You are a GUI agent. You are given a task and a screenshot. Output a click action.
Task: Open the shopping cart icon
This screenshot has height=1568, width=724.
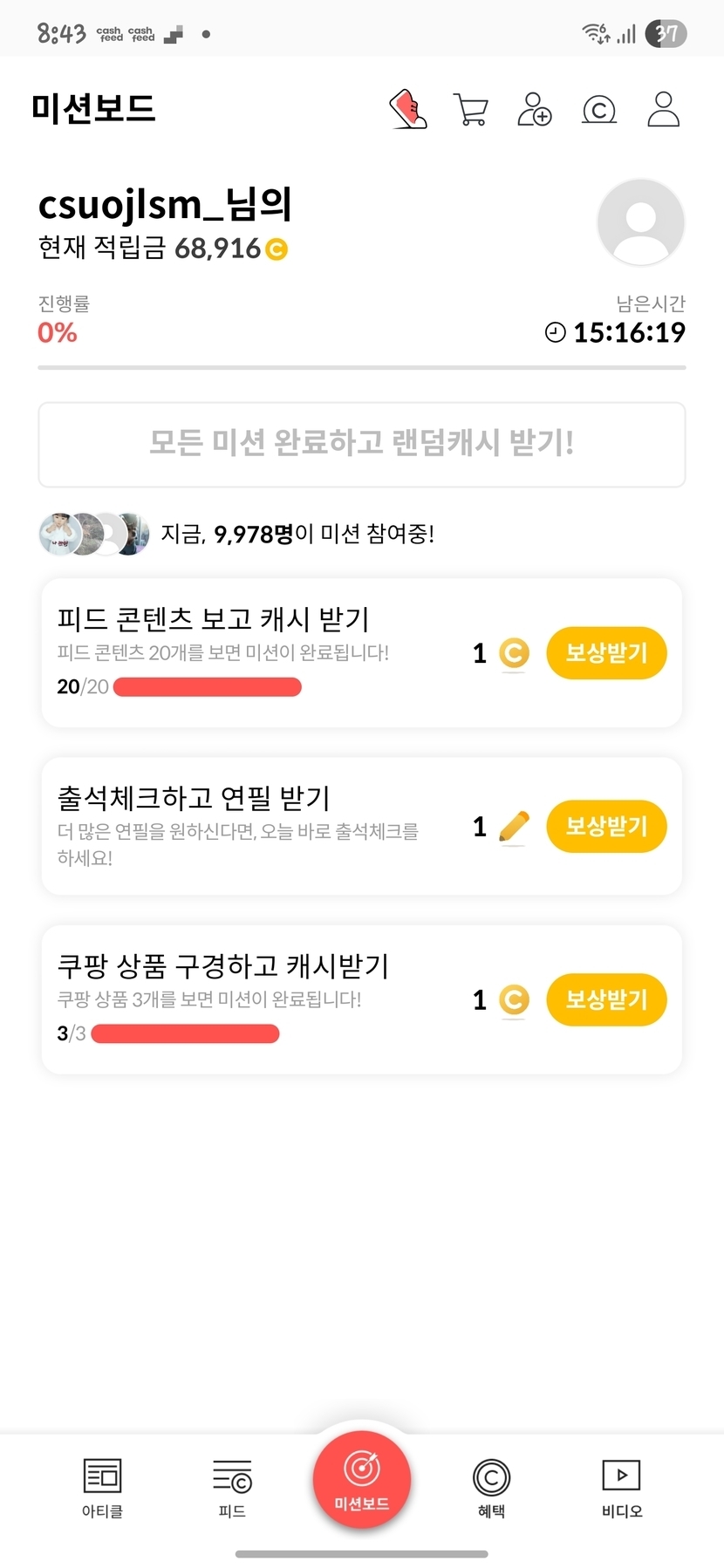(471, 110)
